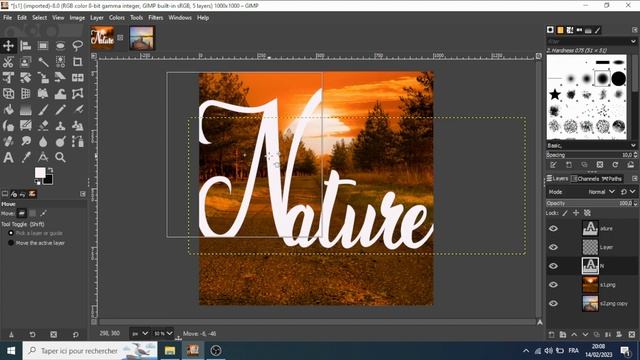Open the layer mode group switcher chevron
This screenshot has height=360, width=640.
632,191
